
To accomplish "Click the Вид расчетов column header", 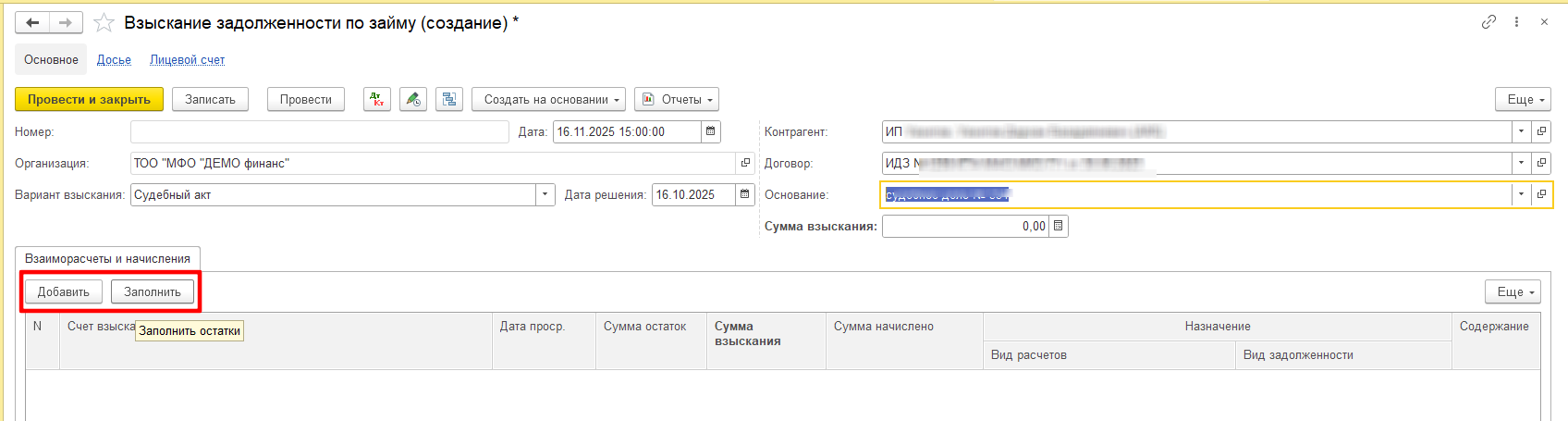I will pos(1109,355).
